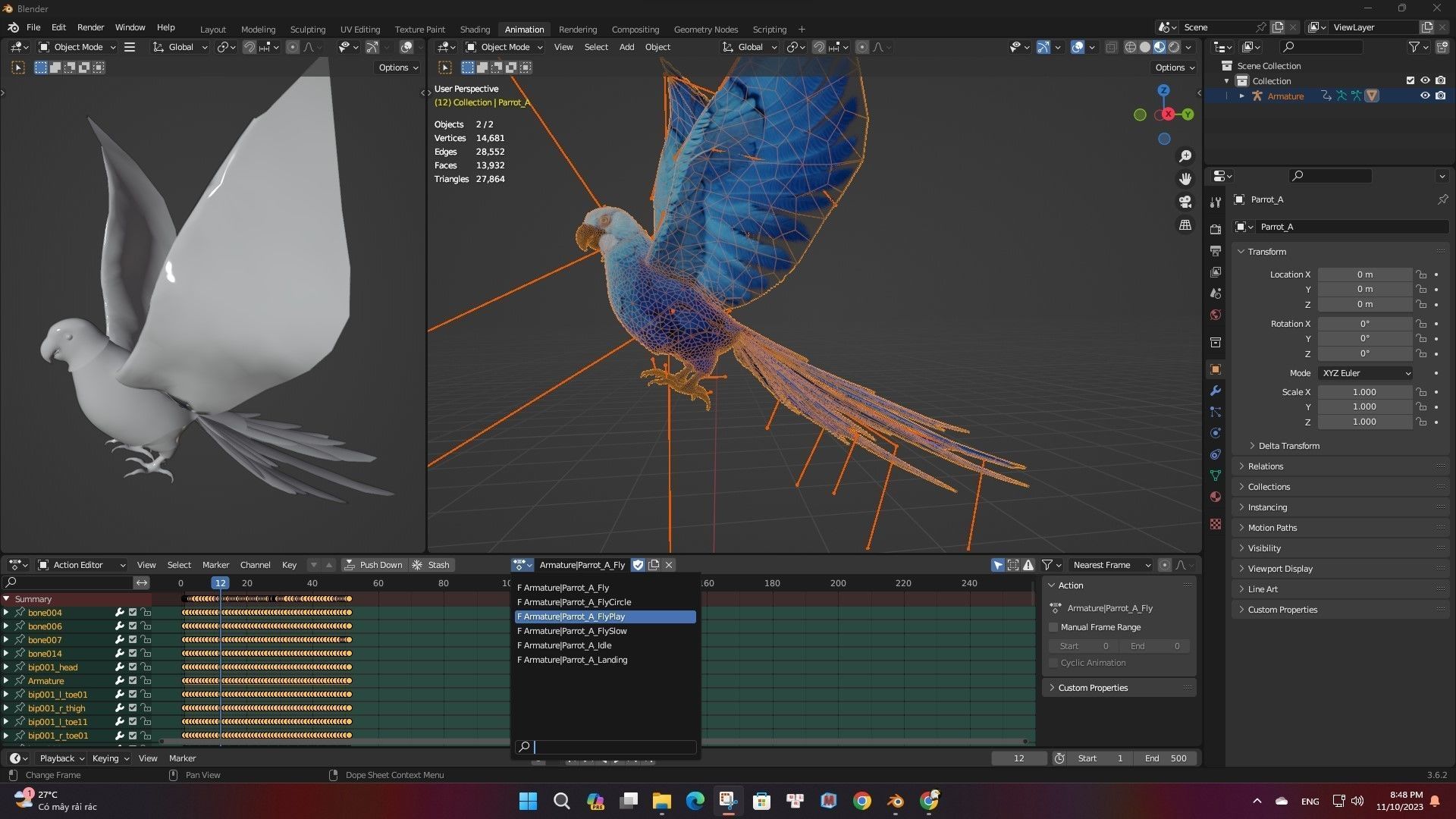
Task: Expand the bone006 channel
Action: 6,626
